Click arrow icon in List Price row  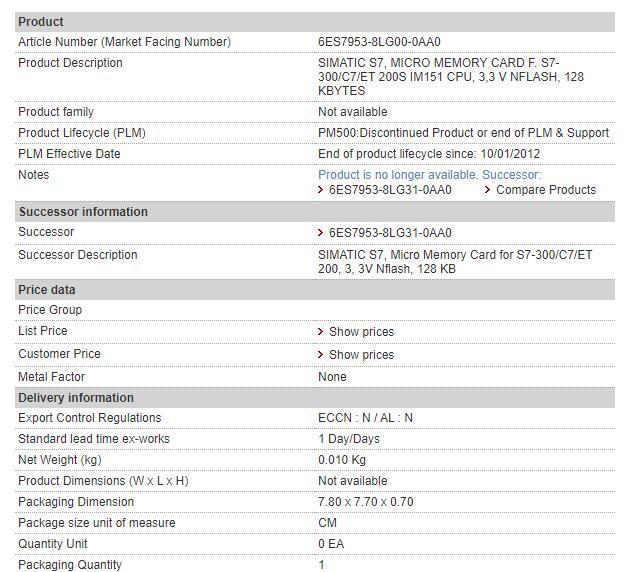click(x=321, y=332)
